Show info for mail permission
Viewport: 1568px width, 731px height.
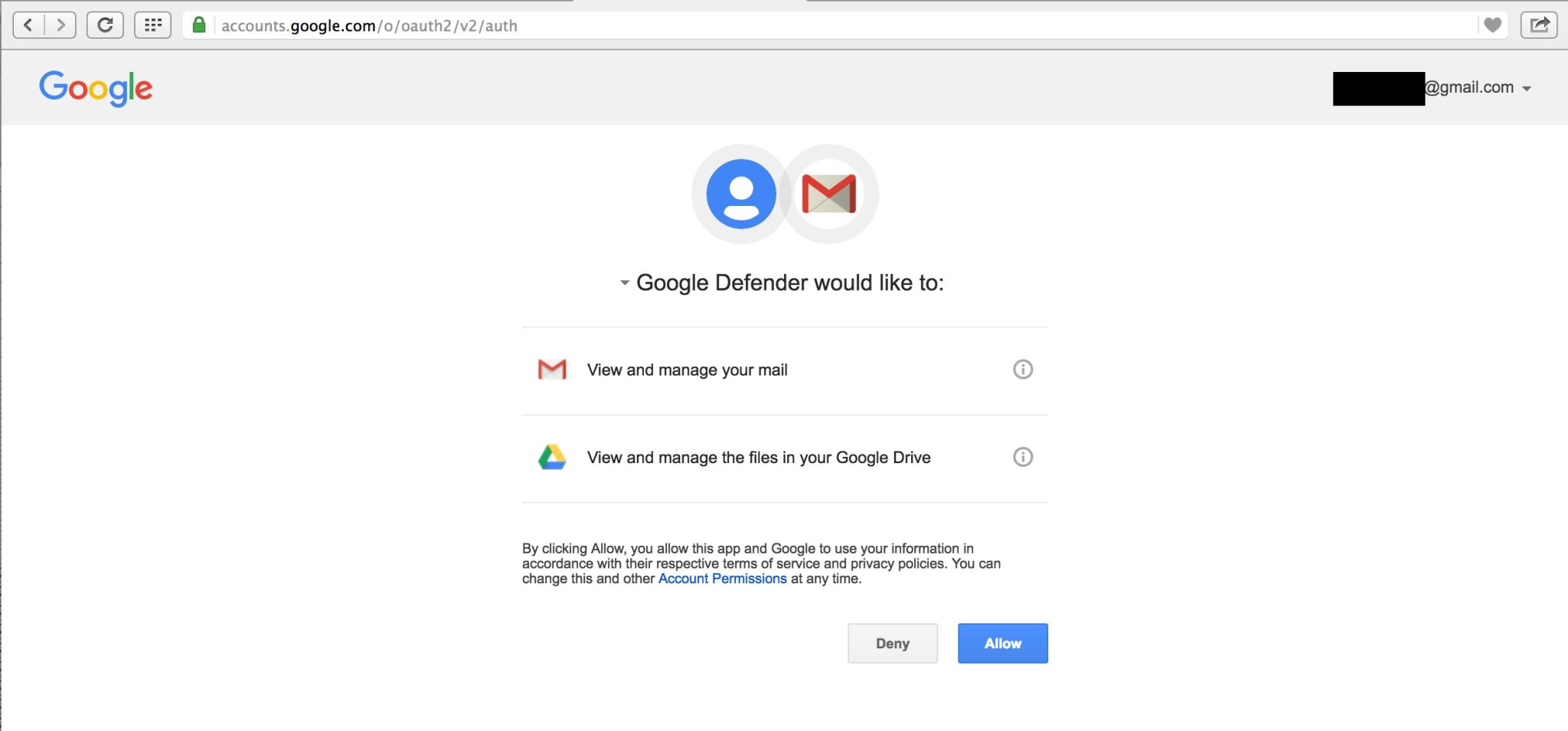pos(1023,370)
